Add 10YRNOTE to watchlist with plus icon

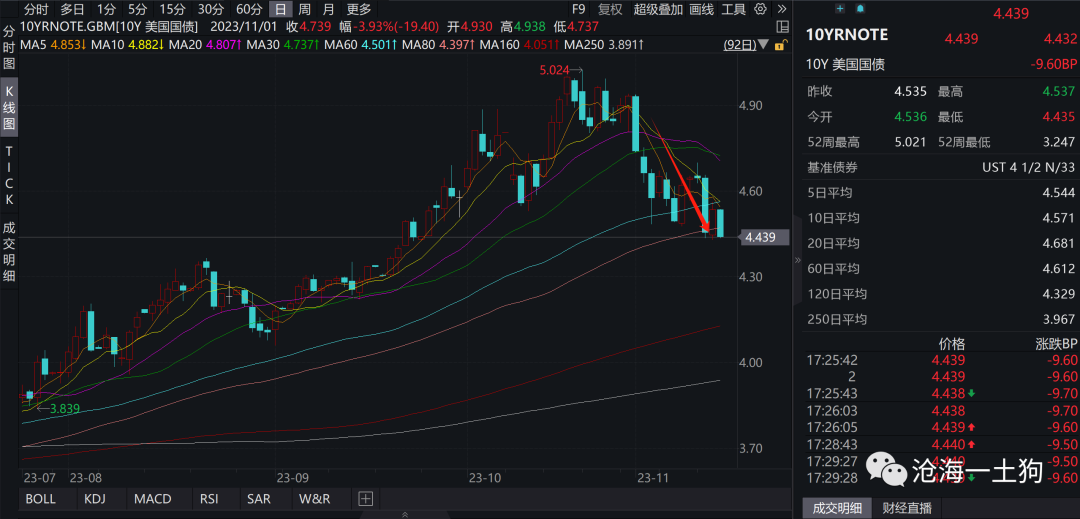coord(840,8)
